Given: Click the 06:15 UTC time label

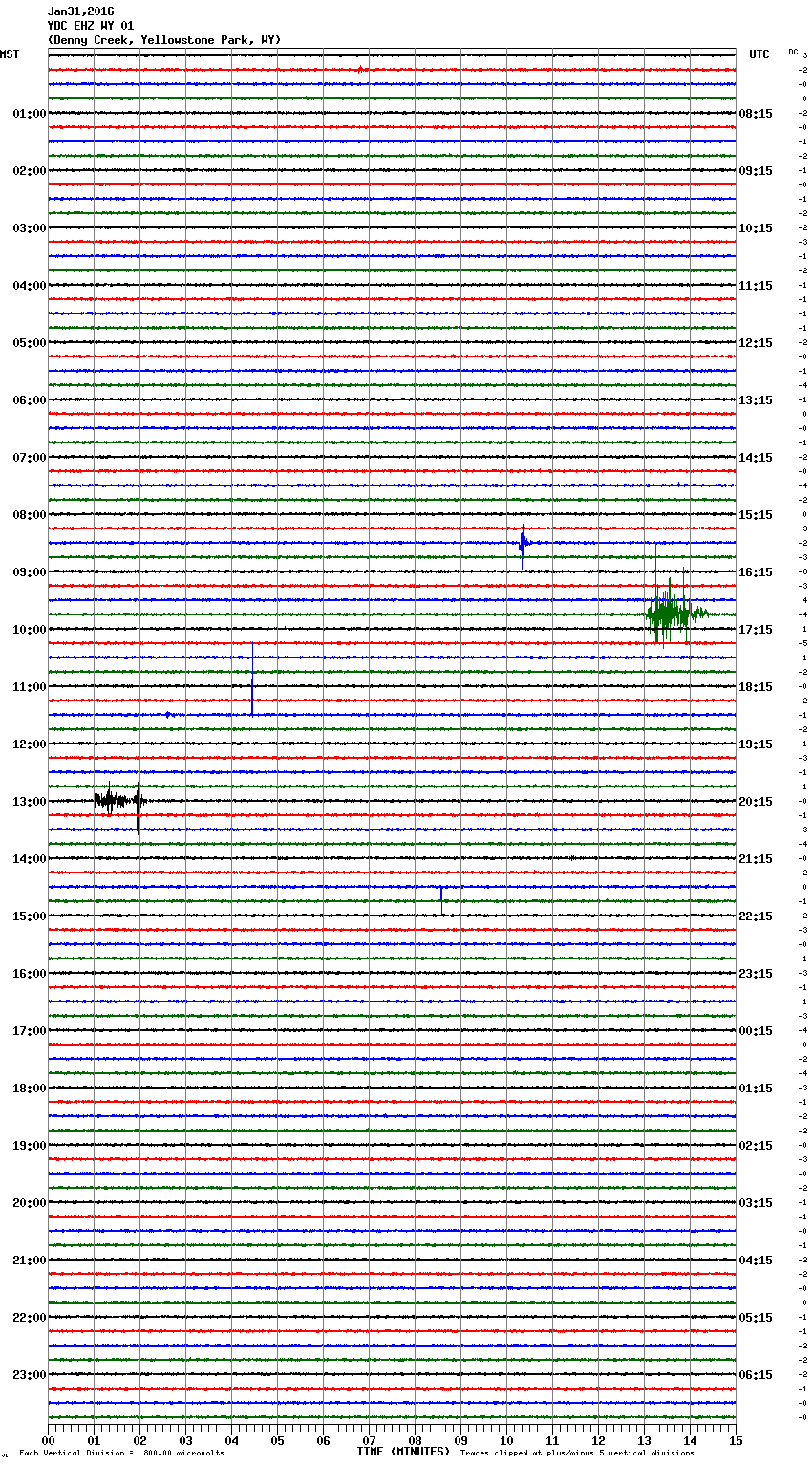Looking at the screenshot, I should (756, 1375).
